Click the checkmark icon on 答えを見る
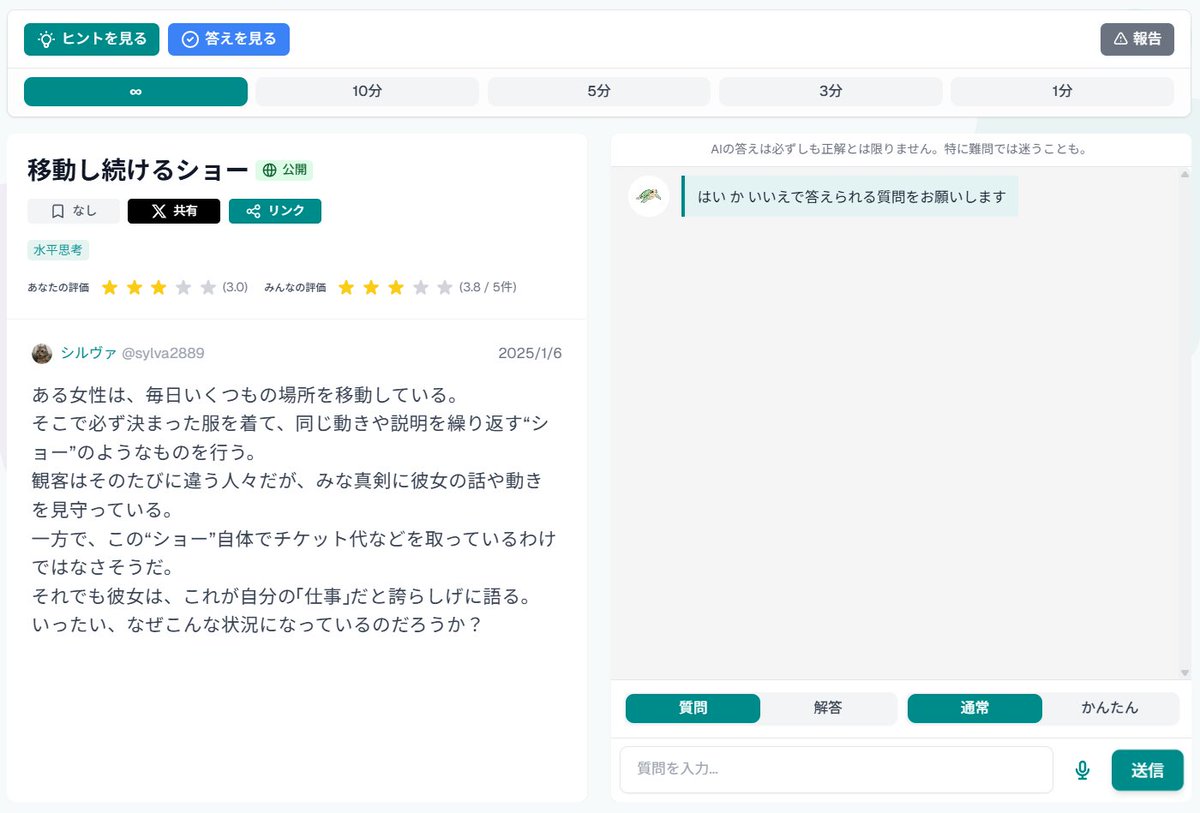Screen dimensions: 1200x813 coord(191,39)
